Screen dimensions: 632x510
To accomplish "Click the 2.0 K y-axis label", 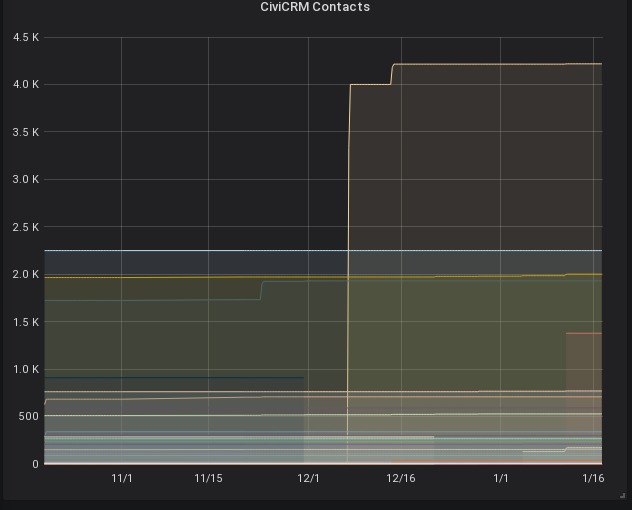I will [26, 274].
